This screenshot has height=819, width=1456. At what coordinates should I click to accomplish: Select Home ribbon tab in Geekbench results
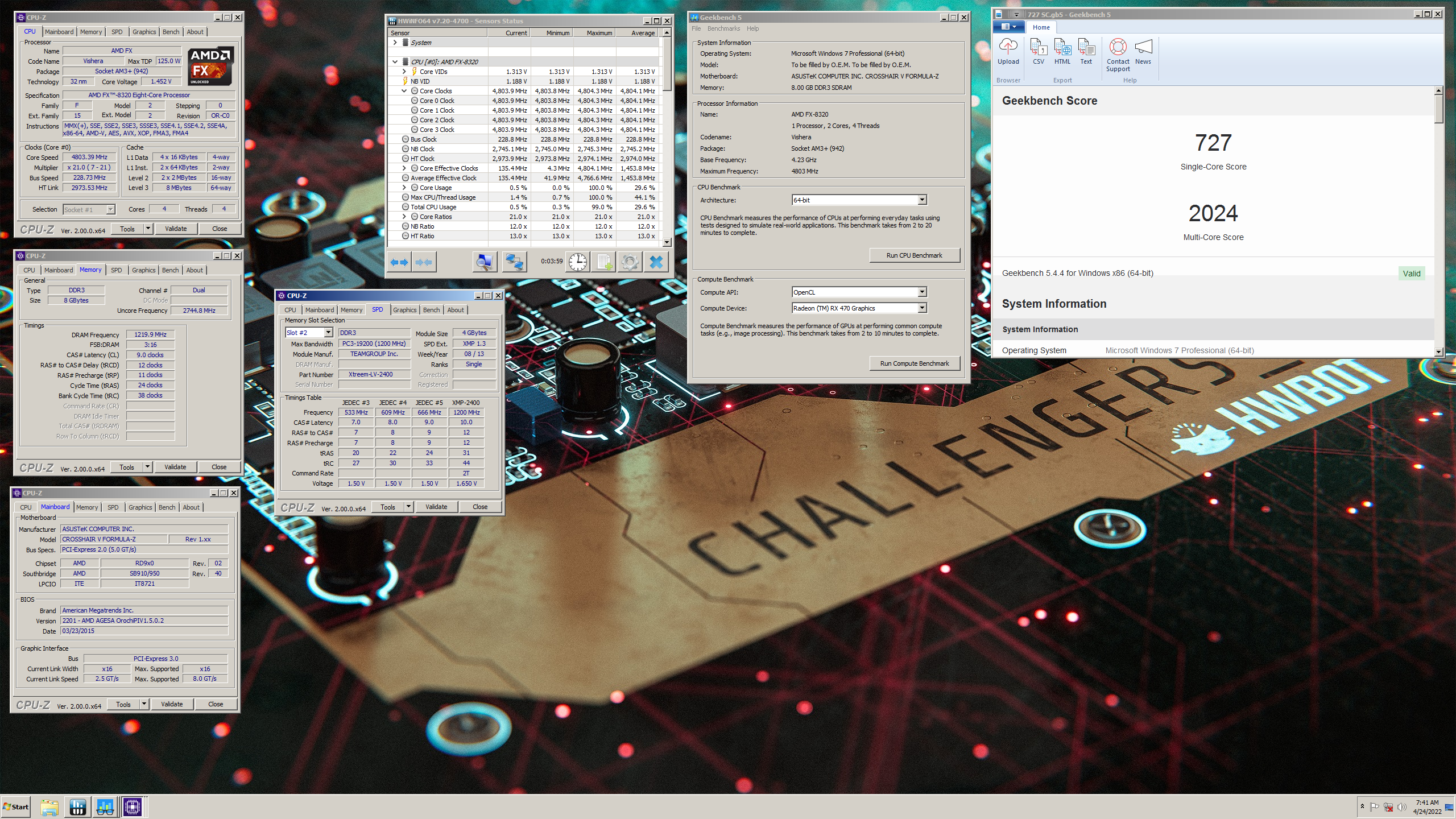(1041, 27)
